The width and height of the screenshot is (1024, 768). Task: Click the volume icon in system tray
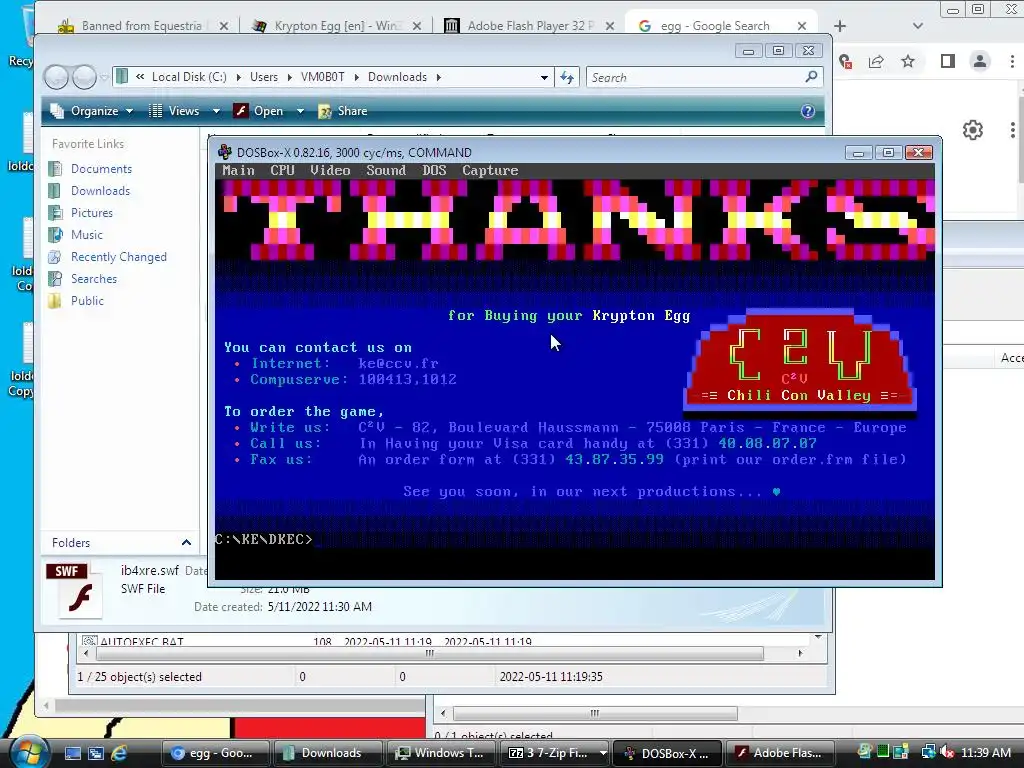coord(947,753)
